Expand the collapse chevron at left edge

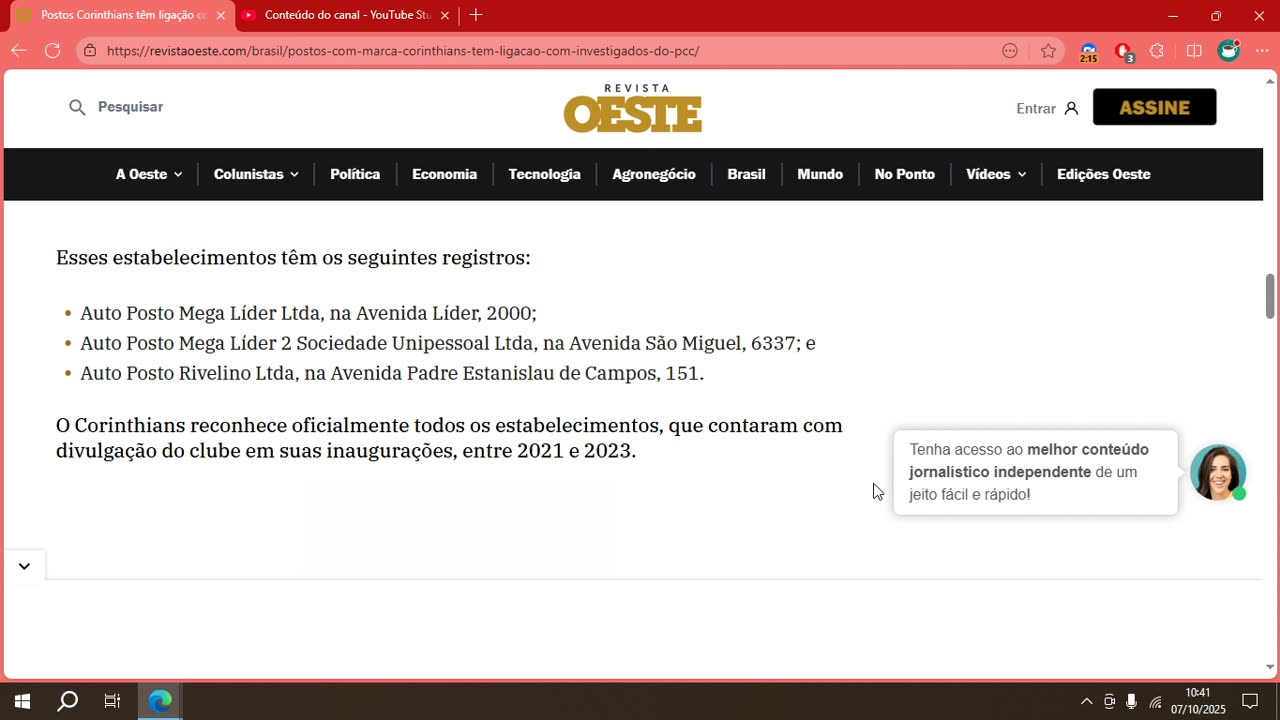point(24,566)
